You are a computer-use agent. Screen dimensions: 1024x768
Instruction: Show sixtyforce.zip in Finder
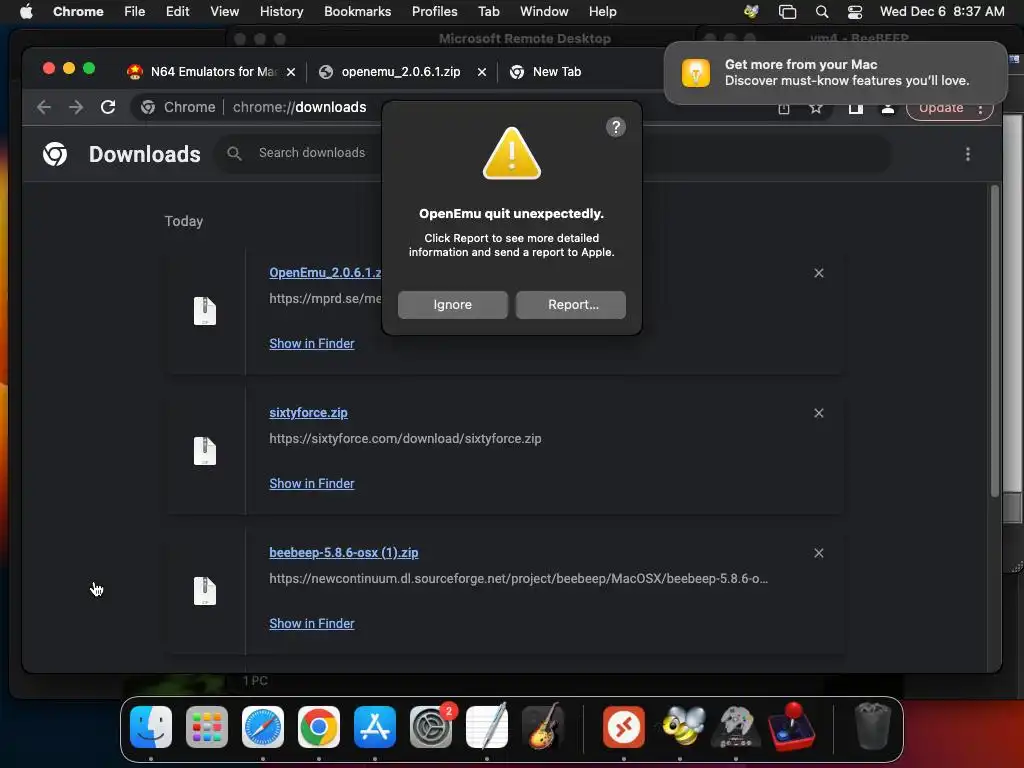click(x=312, y=484)
